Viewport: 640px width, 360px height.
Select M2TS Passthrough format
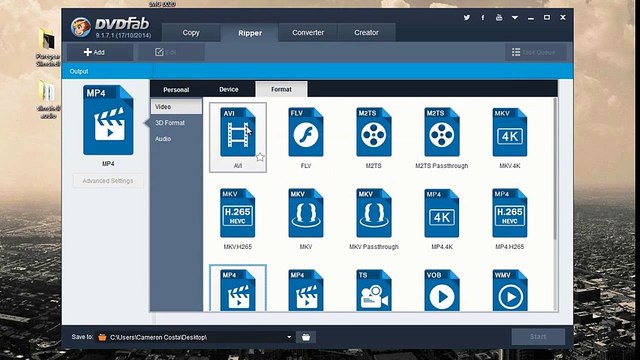pyautogui.click(x=442, y=132)
